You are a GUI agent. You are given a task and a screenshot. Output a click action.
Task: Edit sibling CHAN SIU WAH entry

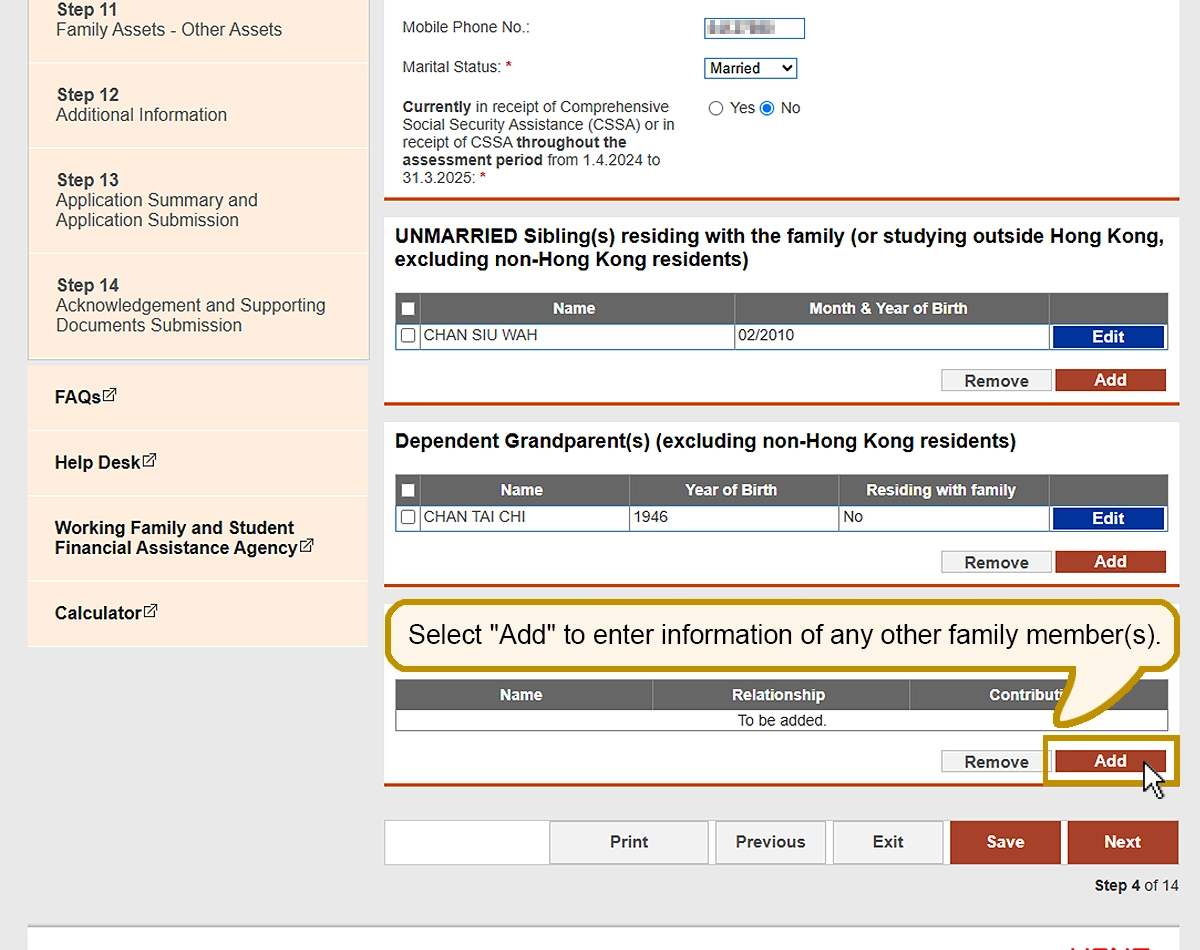click(1108, 337)
